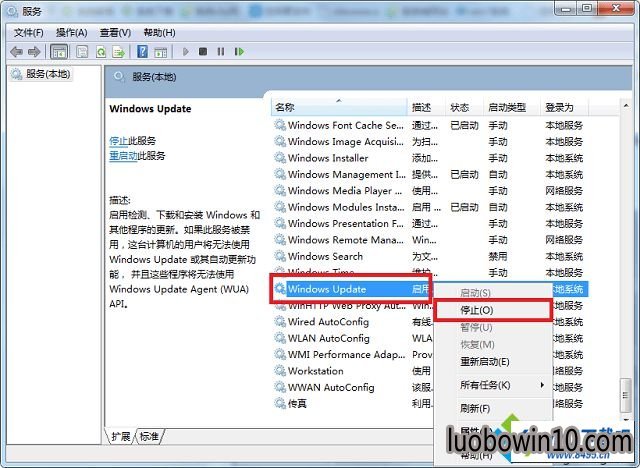Click the gear icon beside Windows Installer

coord(280,157)
